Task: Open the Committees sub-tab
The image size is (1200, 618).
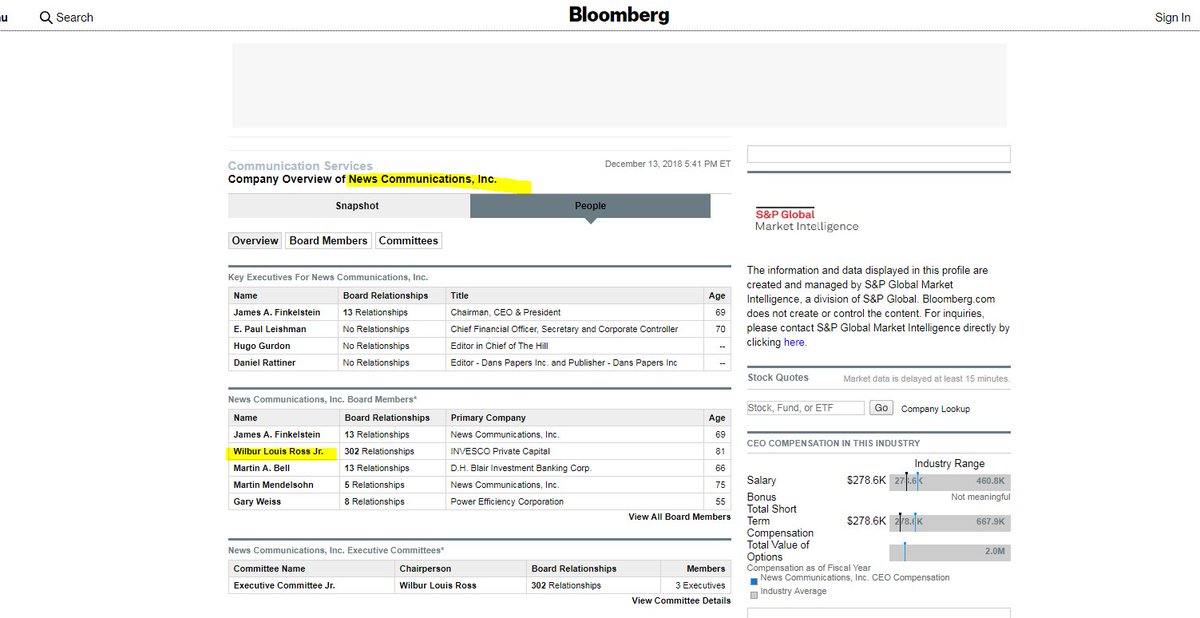Action: 408,241
